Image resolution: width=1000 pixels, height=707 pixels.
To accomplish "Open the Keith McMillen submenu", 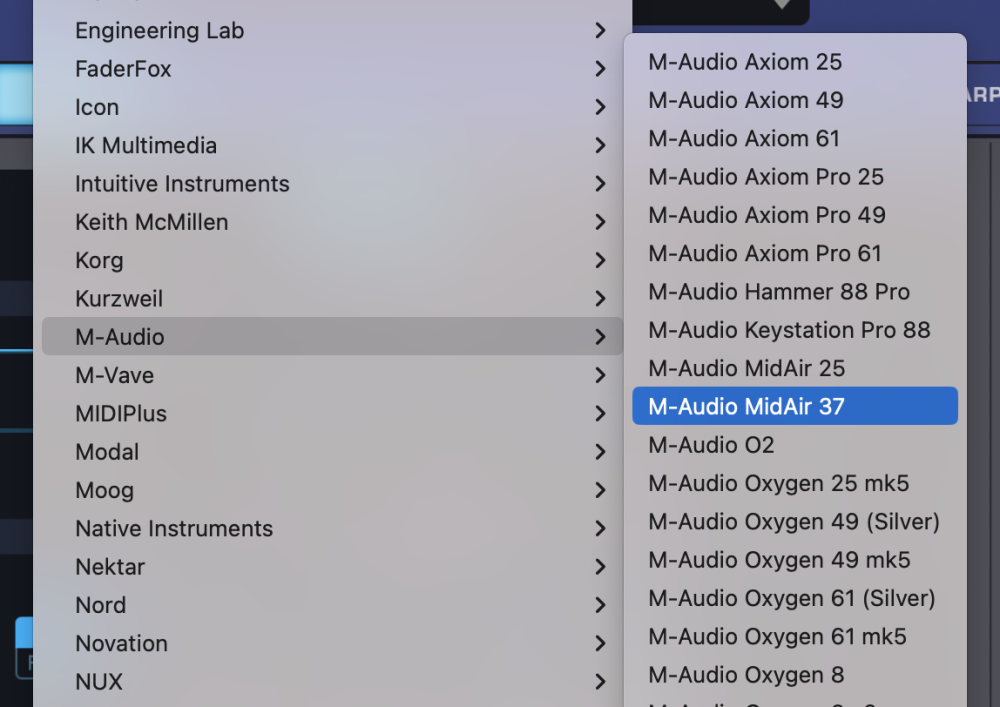I will click(x=152, y=222).
